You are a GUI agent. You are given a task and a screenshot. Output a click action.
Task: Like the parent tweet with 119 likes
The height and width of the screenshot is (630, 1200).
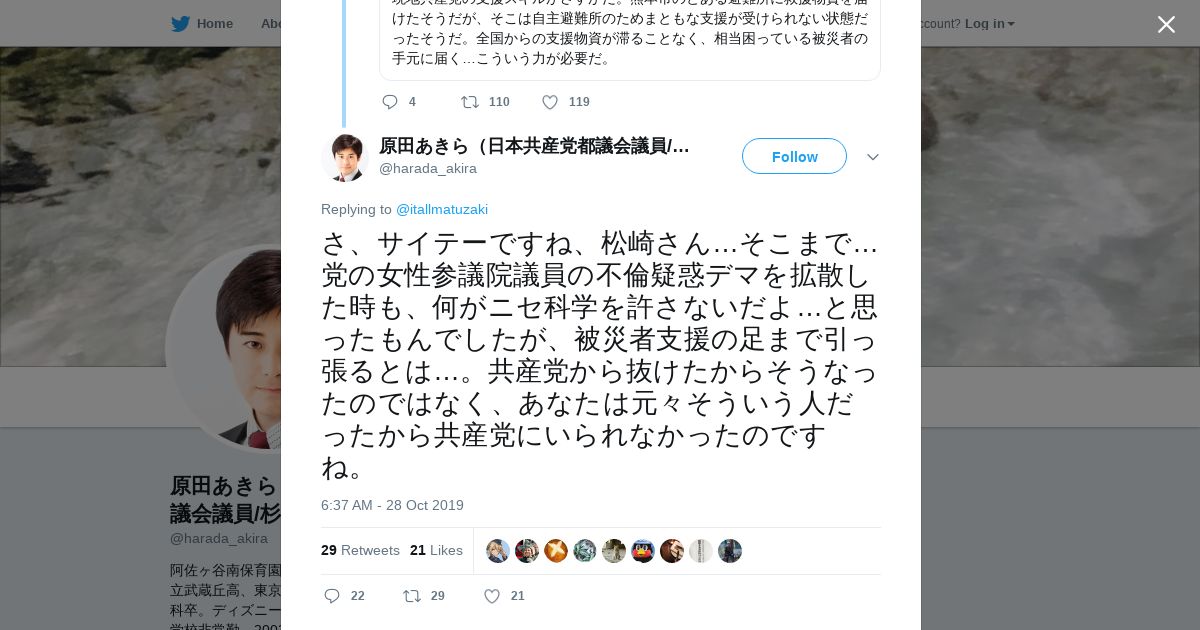tap(550, 102)
